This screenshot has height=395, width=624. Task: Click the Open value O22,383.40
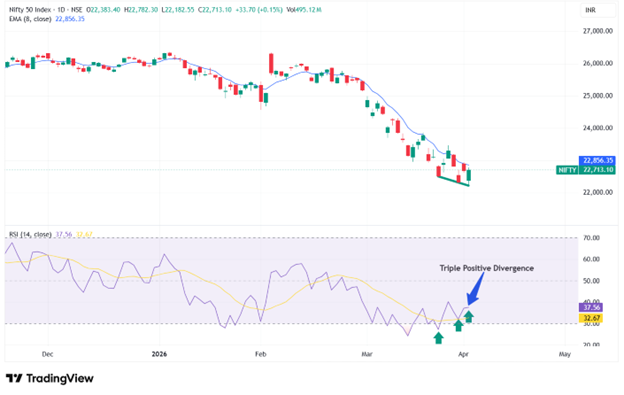coord(103,10)
